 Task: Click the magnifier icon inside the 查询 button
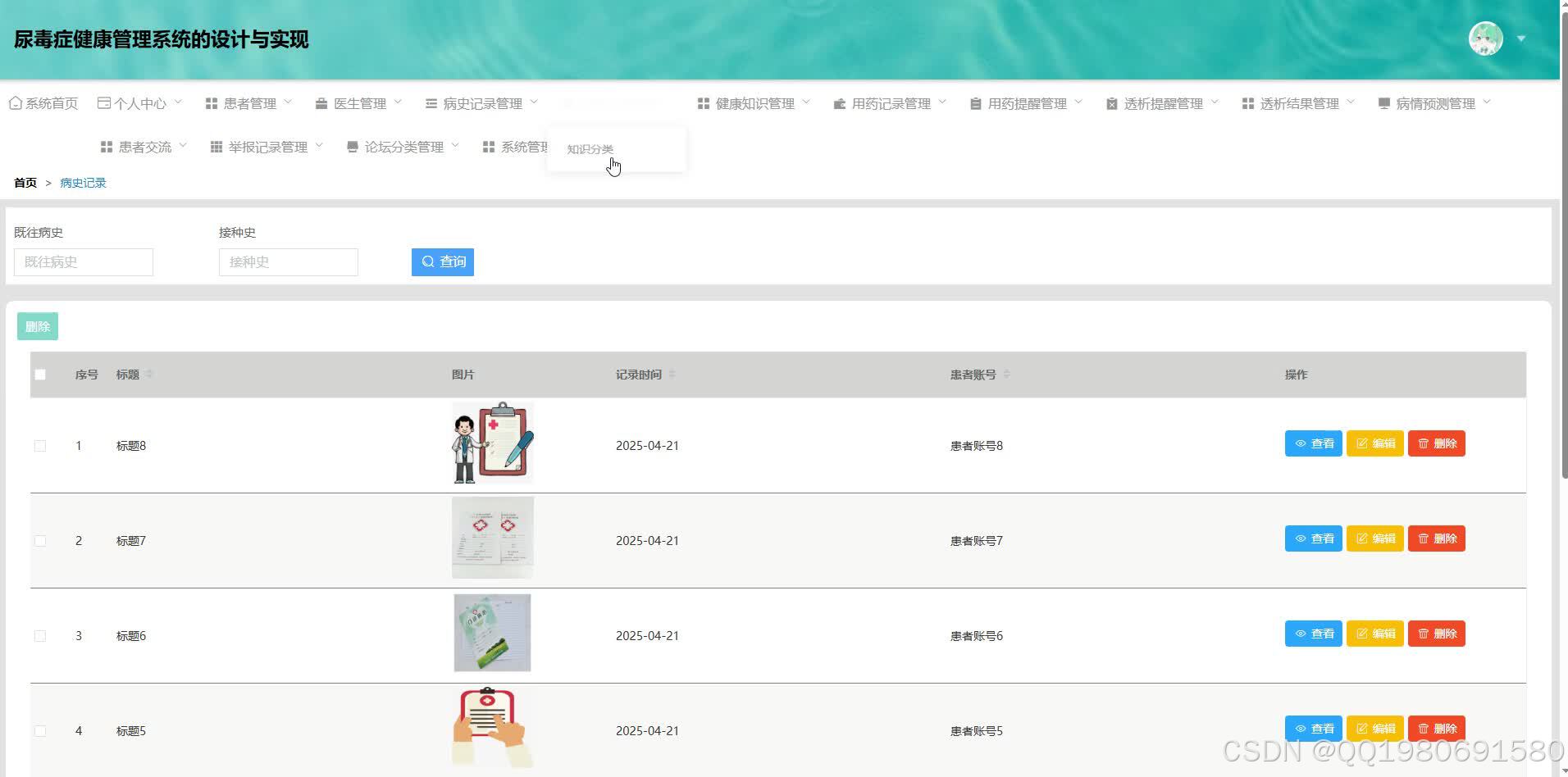tap(428, 261)
